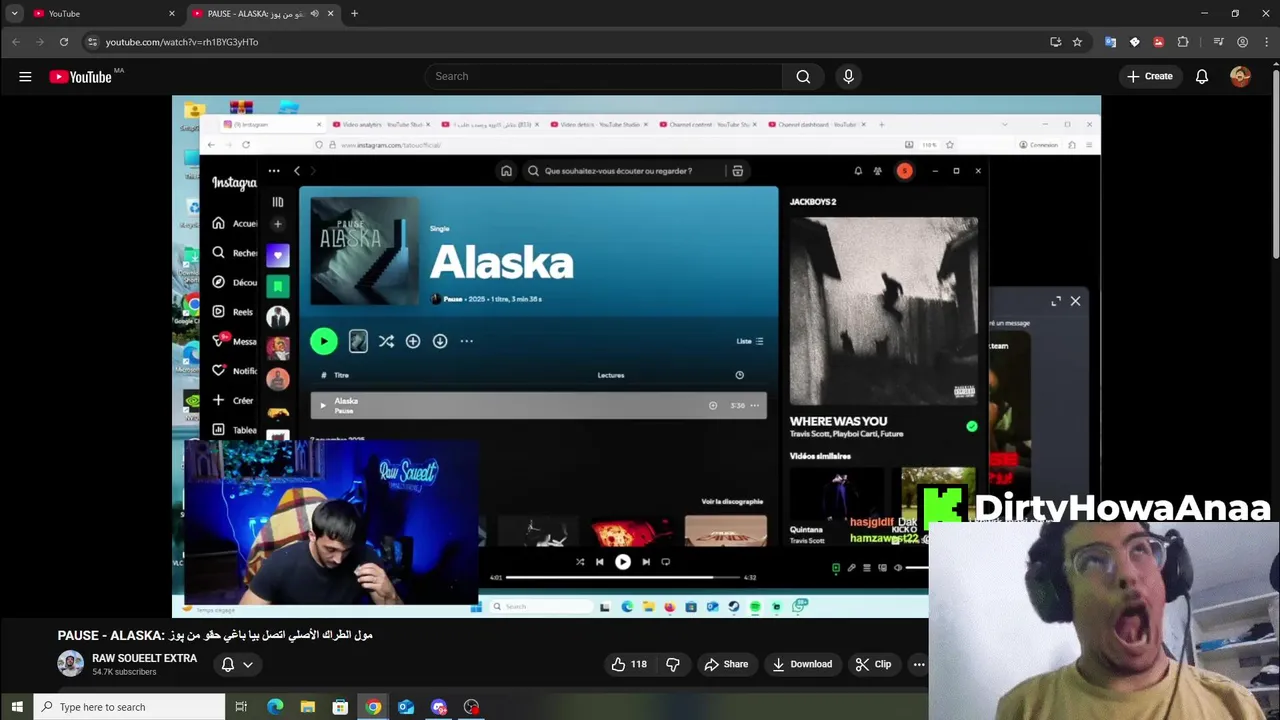This screenshot has height=720, width=1280.
Task: Open Chrome media controls icon
Action: click(1218, 42)
